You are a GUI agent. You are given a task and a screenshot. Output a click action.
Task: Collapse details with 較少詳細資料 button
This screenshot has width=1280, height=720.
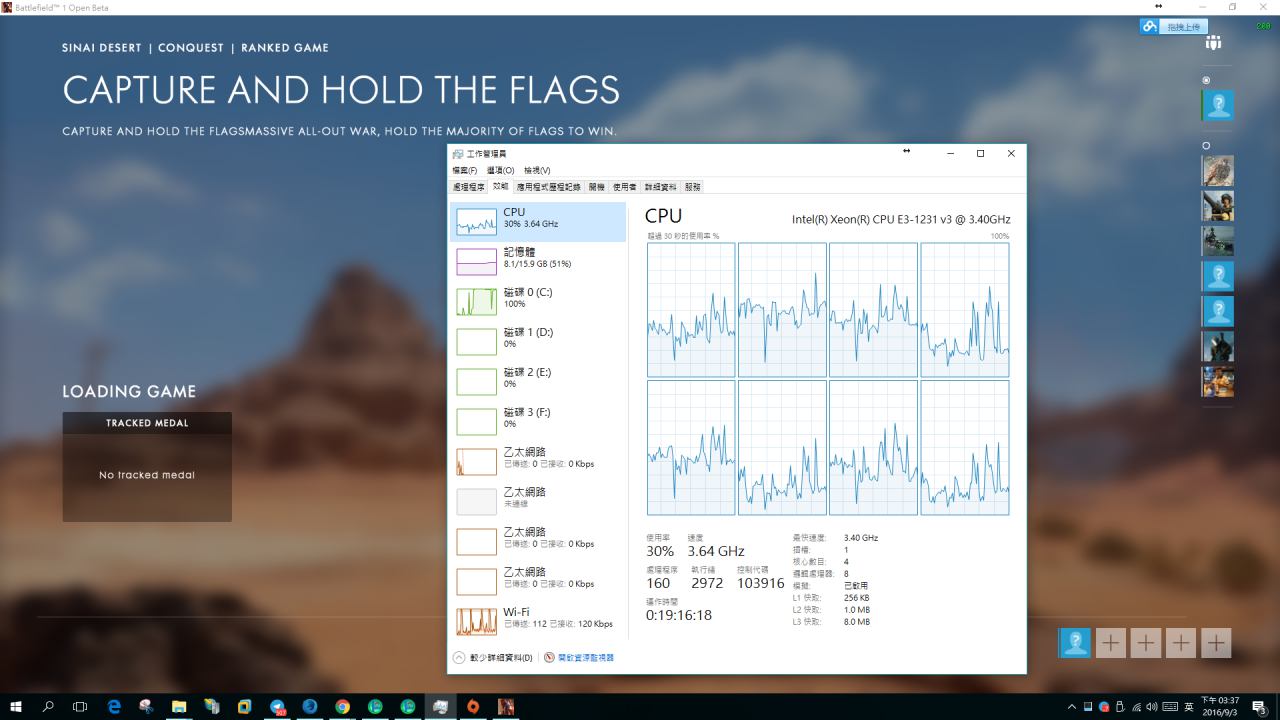click(493, 658)
